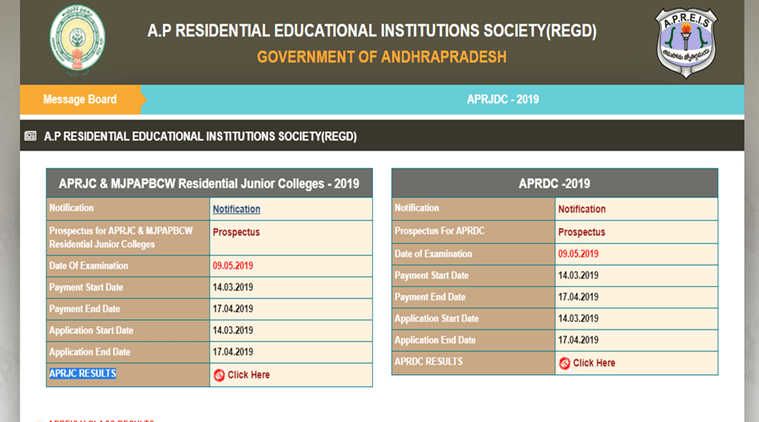759x422 pixels.
Task: Click the A.P.R.E.I.S shield logo
Action: pyautogui.click(x=686, y=43)
